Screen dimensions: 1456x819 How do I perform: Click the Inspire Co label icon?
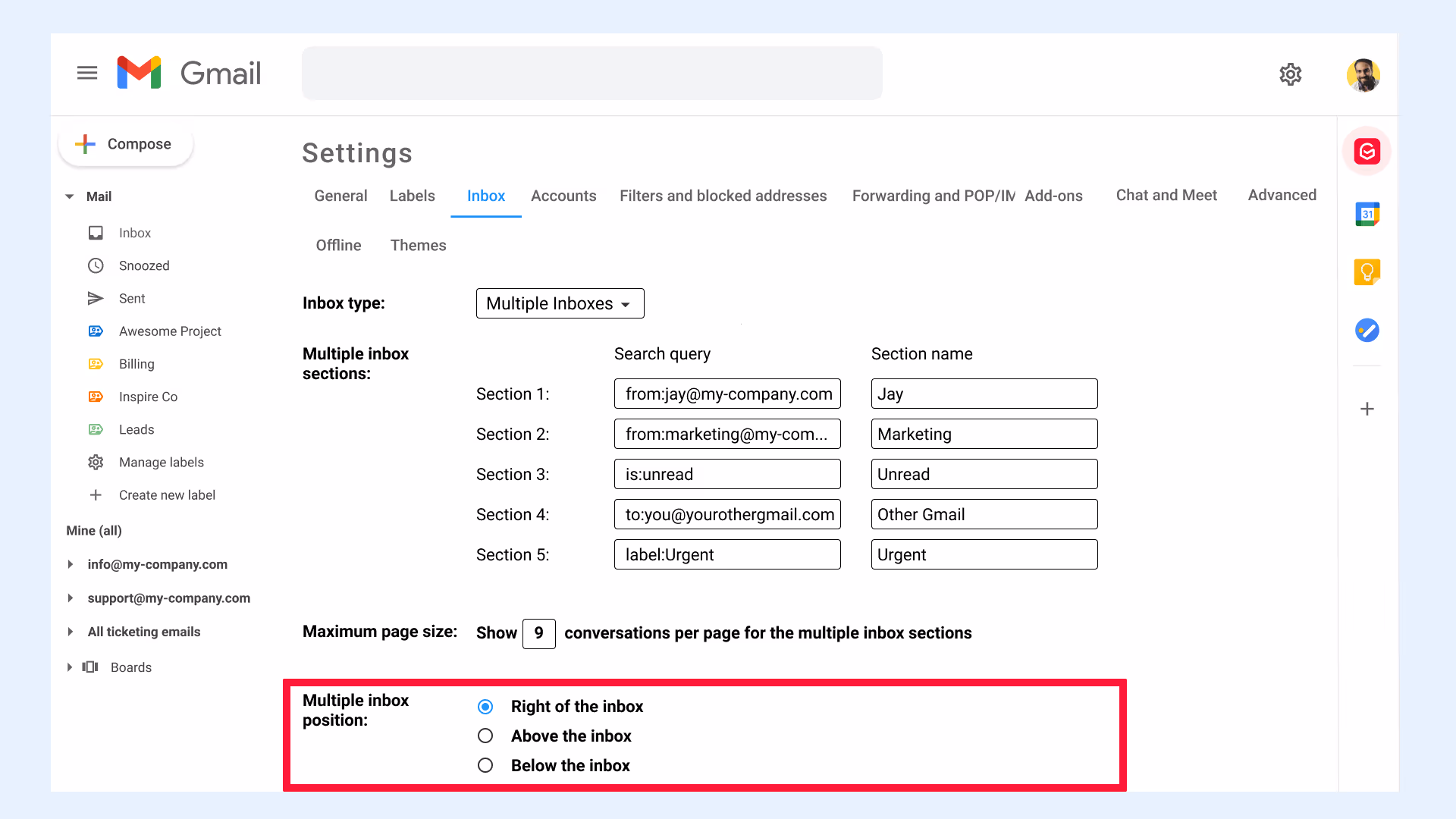[x=96, y=396]
